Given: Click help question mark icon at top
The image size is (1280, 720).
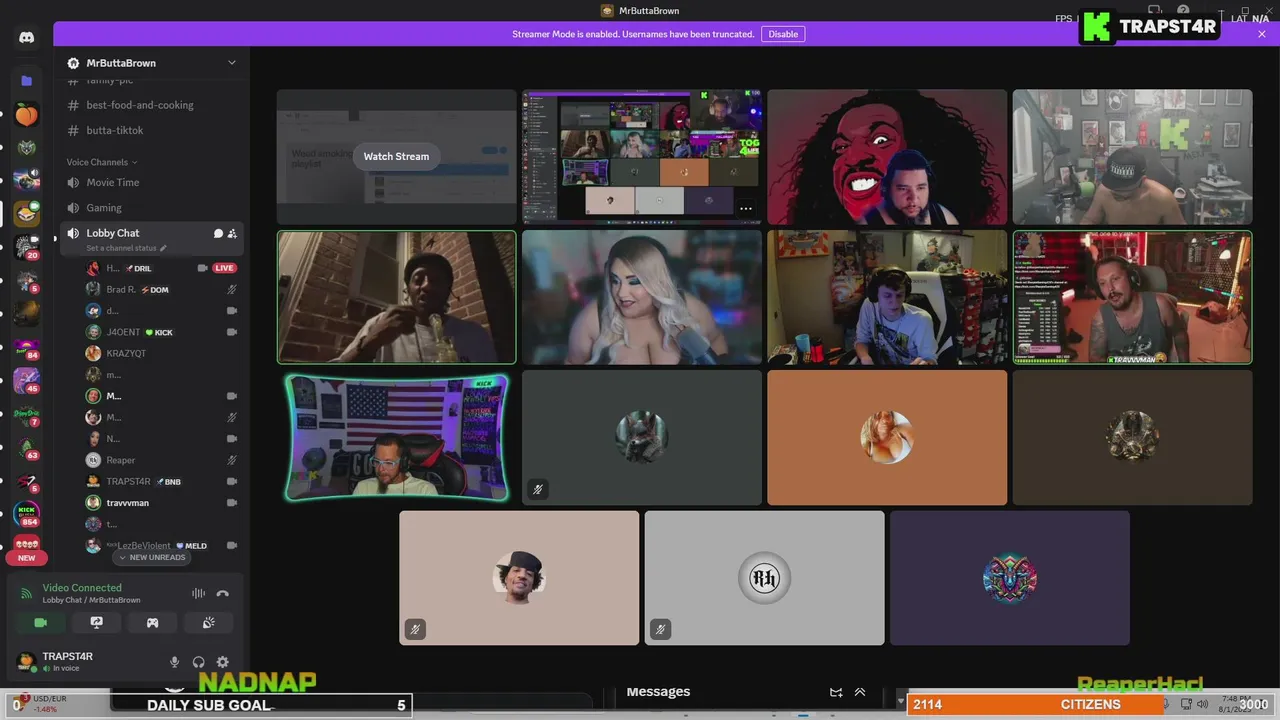Looking at the screenshot, I should 1183,11.
